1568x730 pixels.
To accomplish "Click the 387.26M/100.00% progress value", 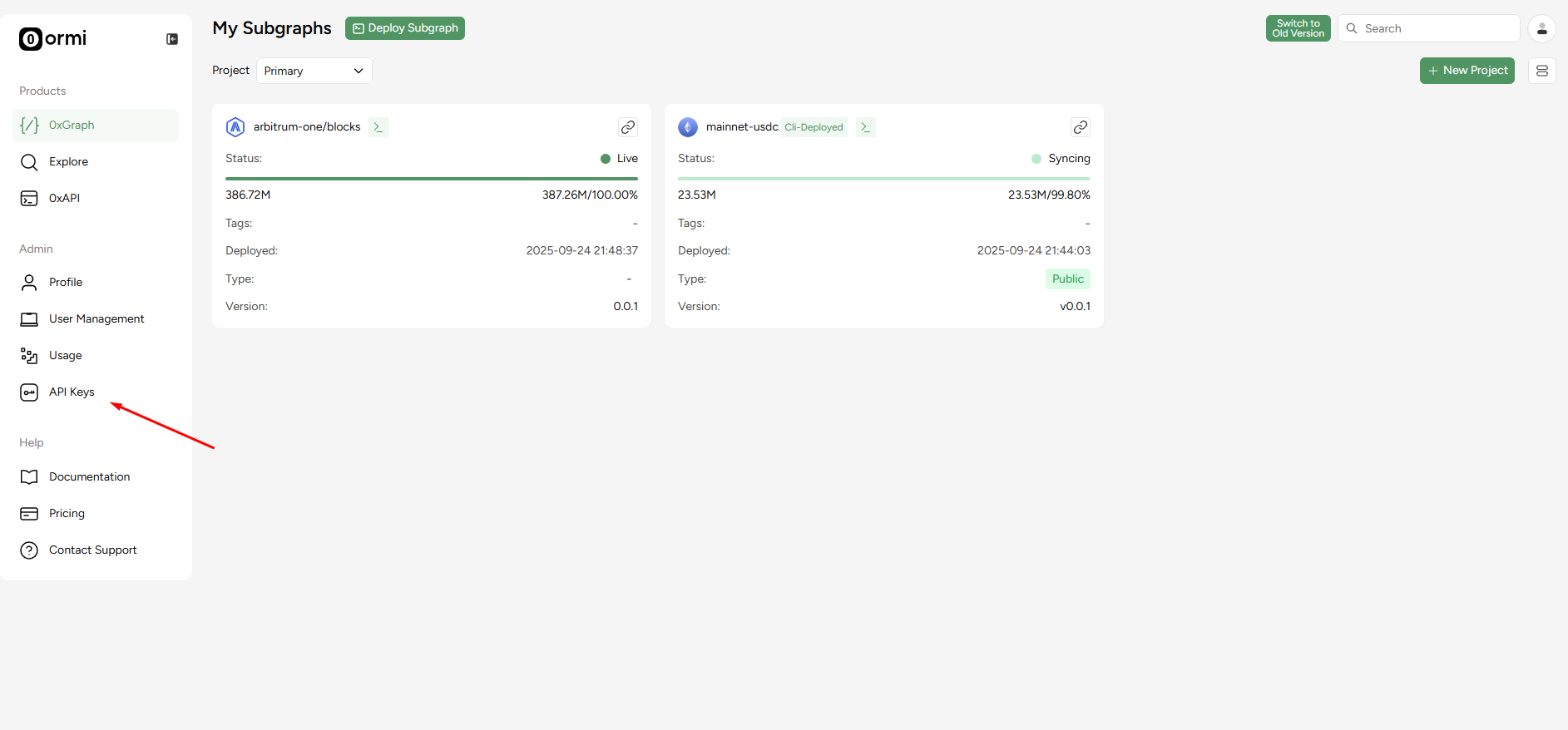I will click(x=590, y=195).
